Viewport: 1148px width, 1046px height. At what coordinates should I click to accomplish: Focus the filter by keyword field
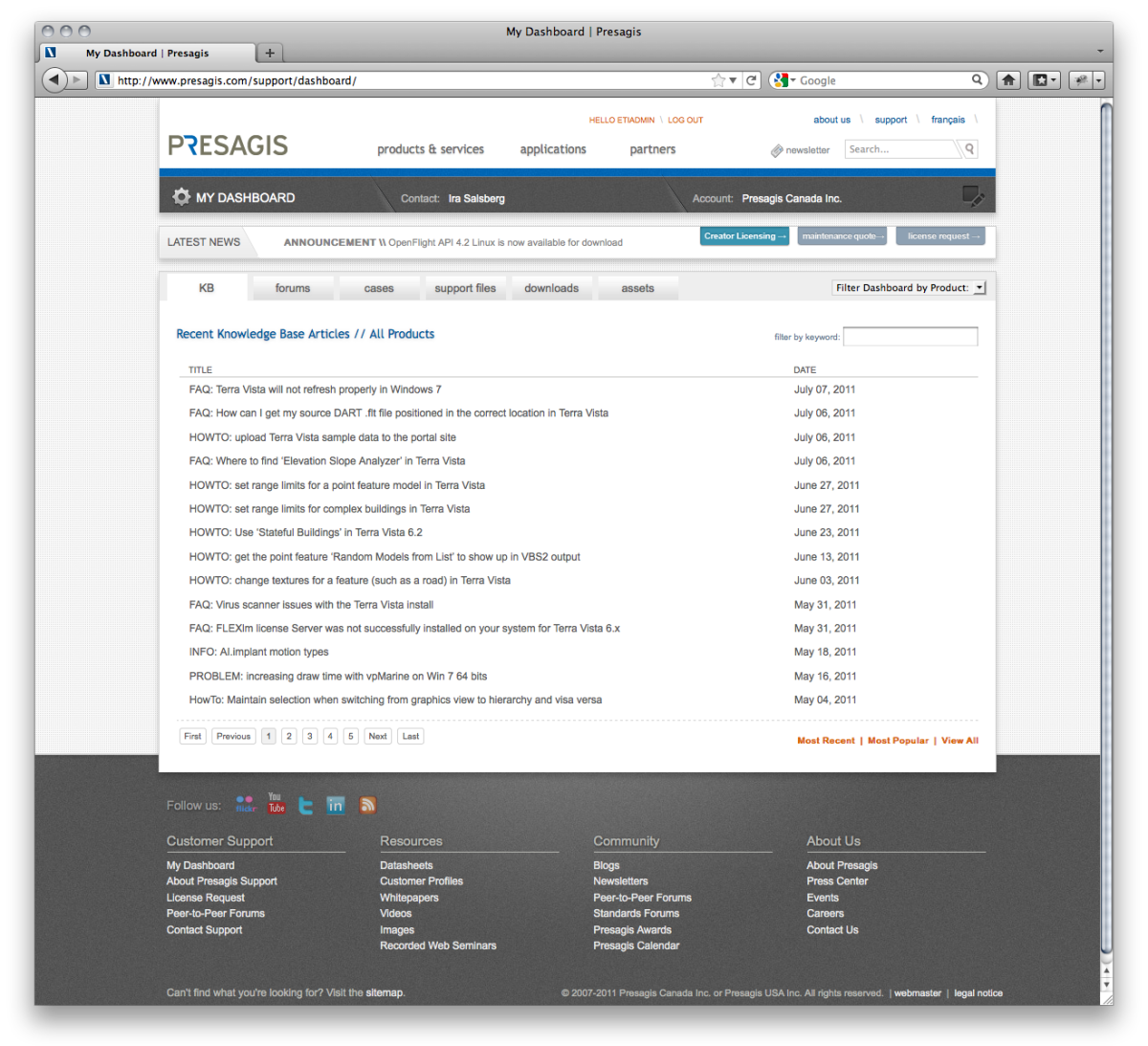pyautogui.click(x=910, y=336)
